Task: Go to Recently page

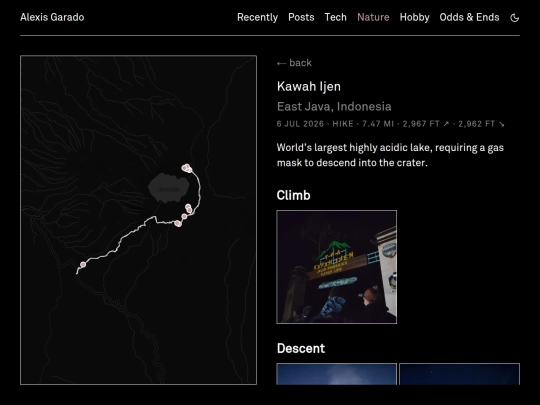Action: (x=257, y=17)
